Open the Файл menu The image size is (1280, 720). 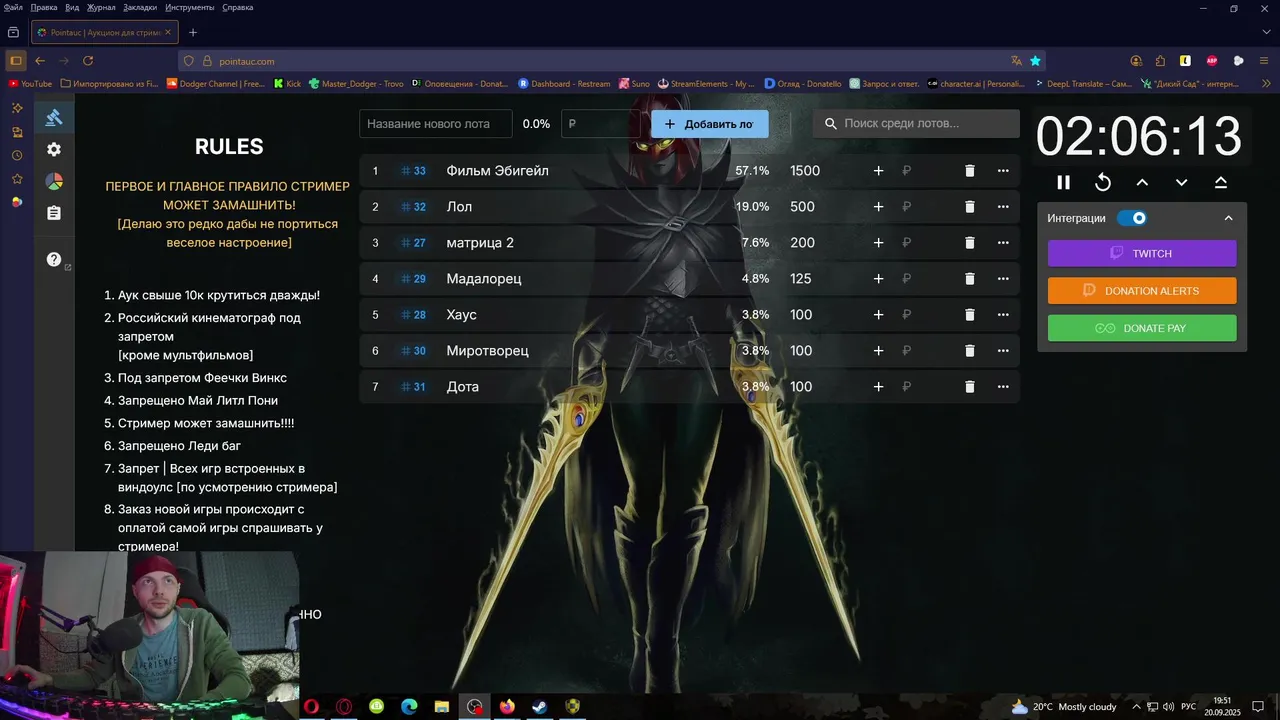coord(13,7)
